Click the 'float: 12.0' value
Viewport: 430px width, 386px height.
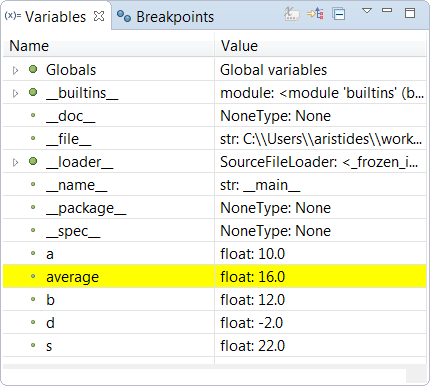click(252, 300)
